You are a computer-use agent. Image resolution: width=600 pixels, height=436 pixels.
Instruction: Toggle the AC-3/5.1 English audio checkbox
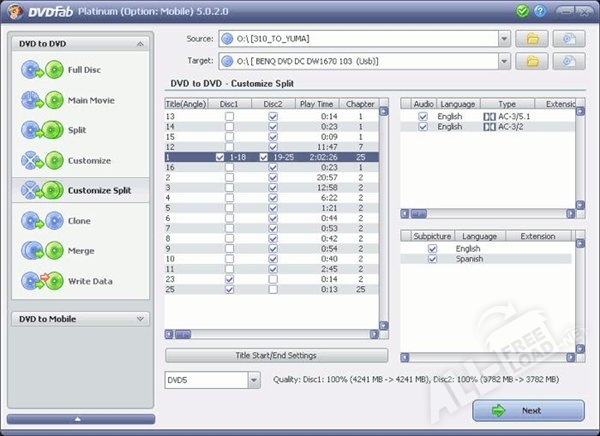423,116
